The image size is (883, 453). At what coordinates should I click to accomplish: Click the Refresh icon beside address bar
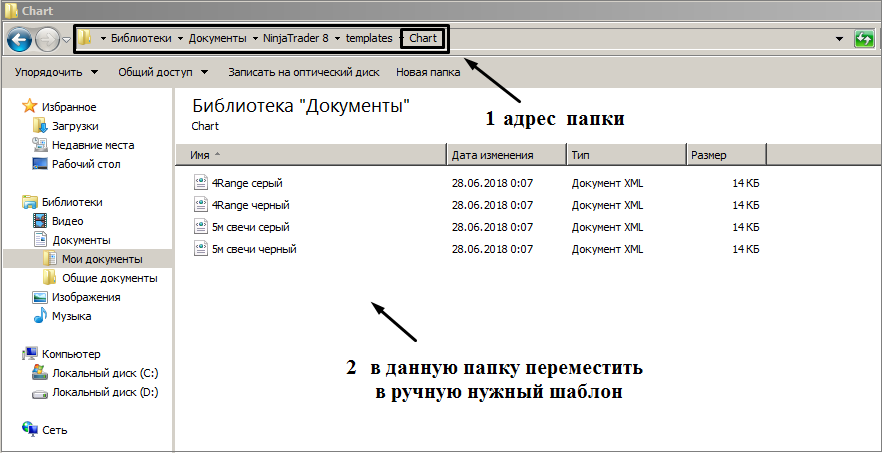(864, 39)
